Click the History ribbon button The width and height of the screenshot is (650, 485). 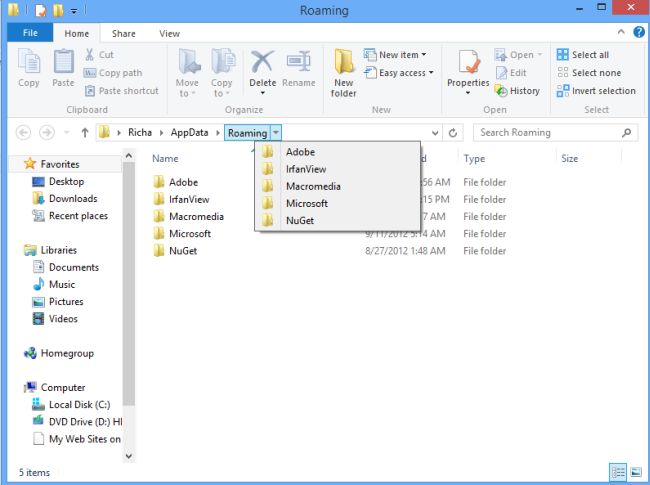tap(517, 91)
